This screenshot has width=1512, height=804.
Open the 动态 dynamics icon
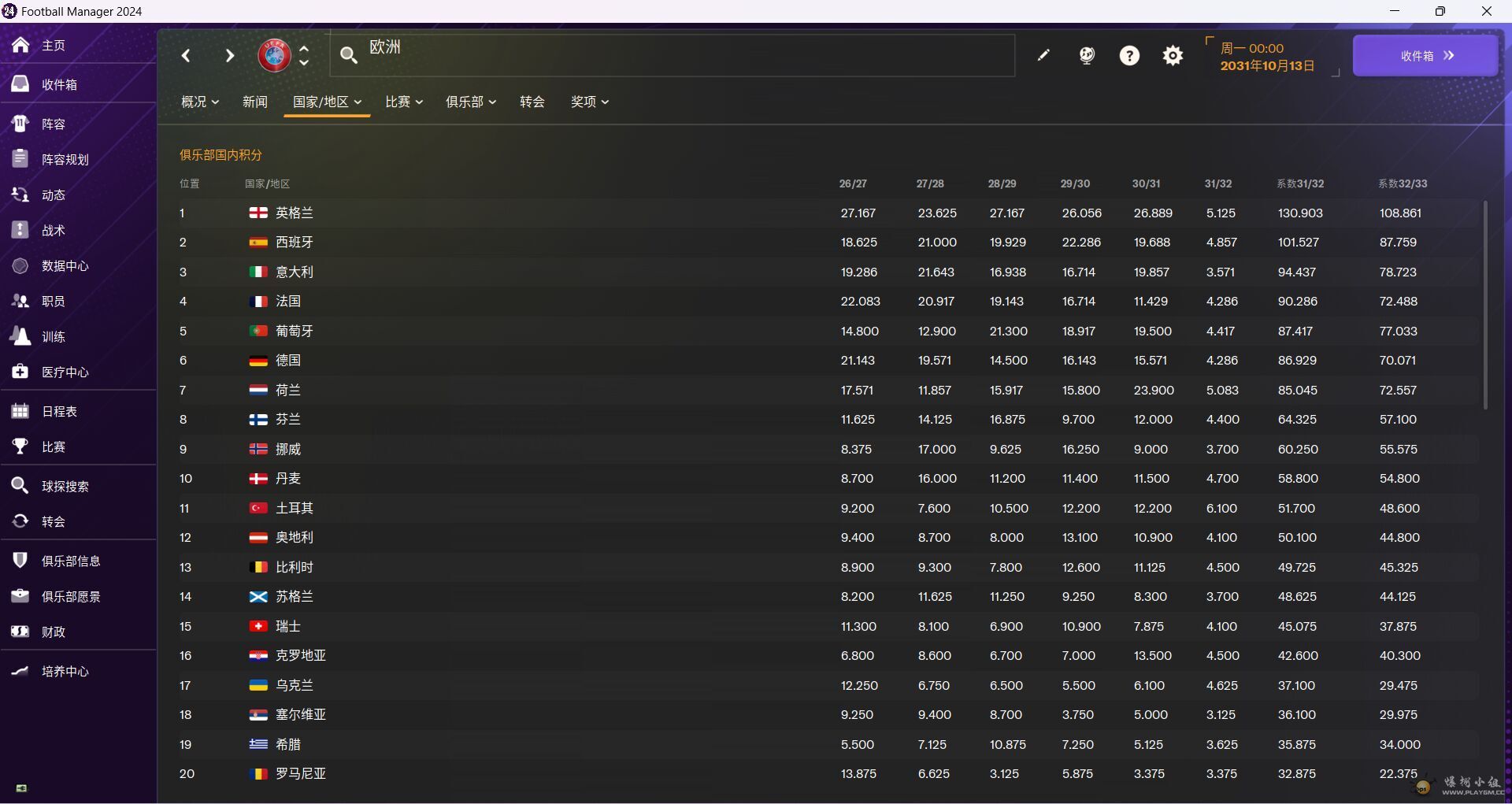click(20, 195)
